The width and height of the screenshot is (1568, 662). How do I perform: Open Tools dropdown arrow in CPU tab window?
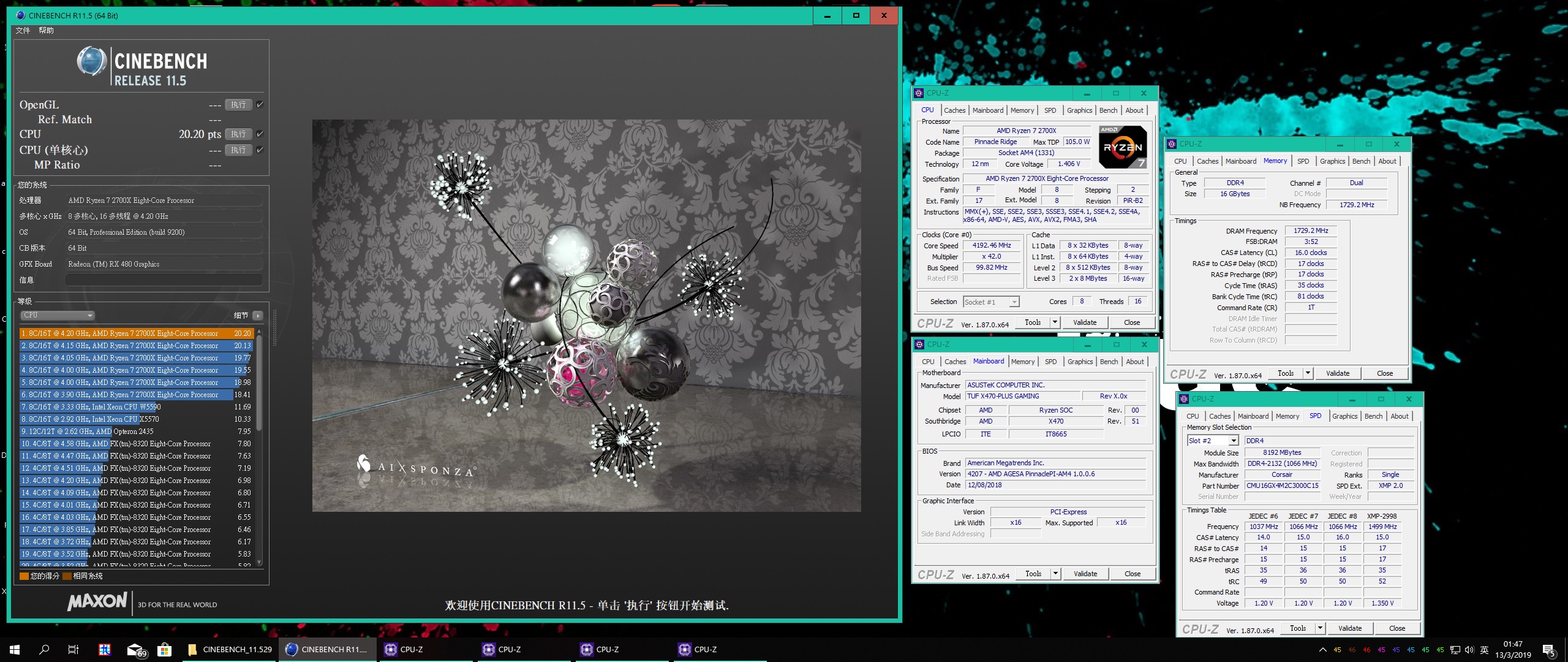pyautogui.click(x=1055, y=322)
